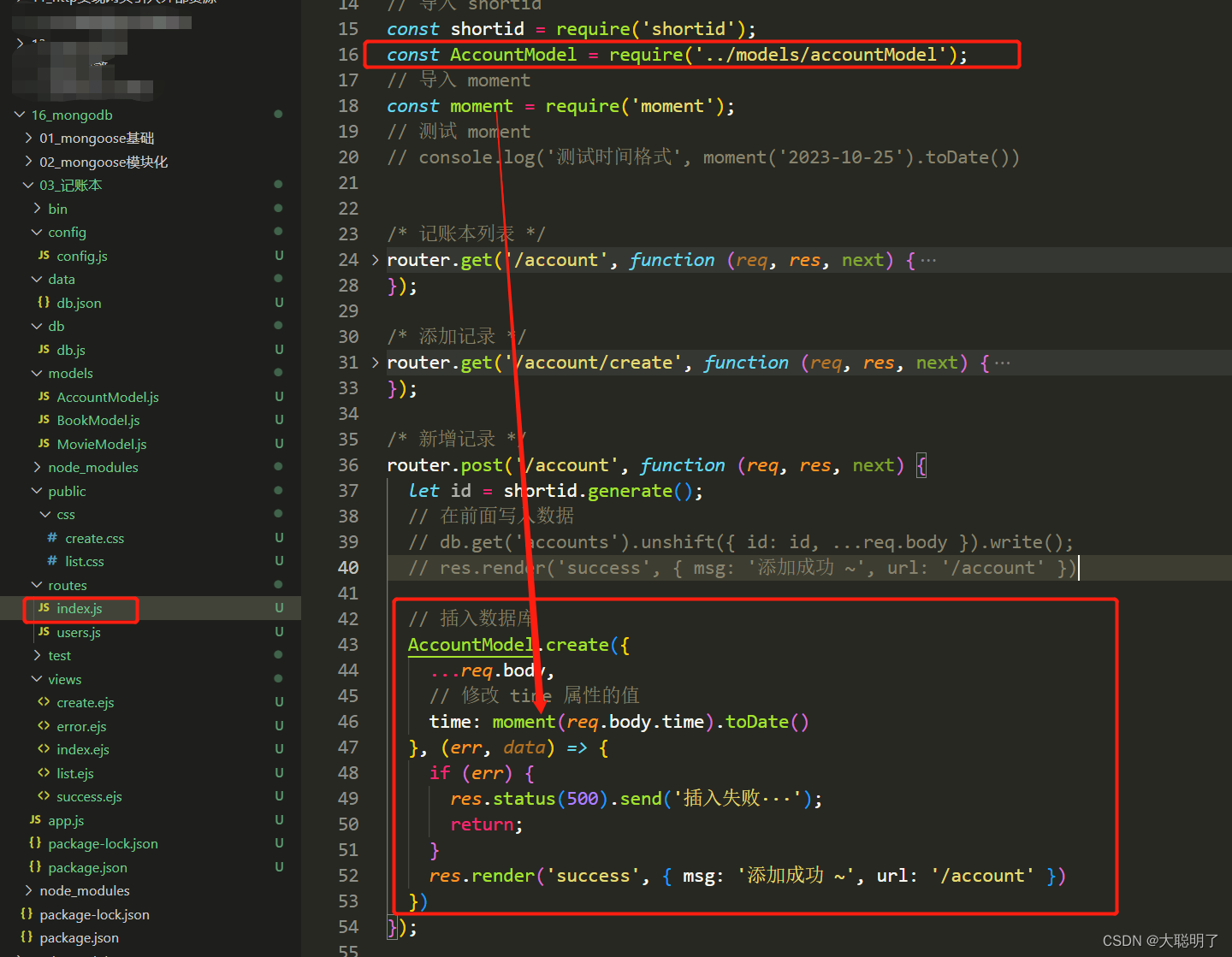Open index.js in routes folder
The image size is (1232, 957).
[x=80, y=608]
